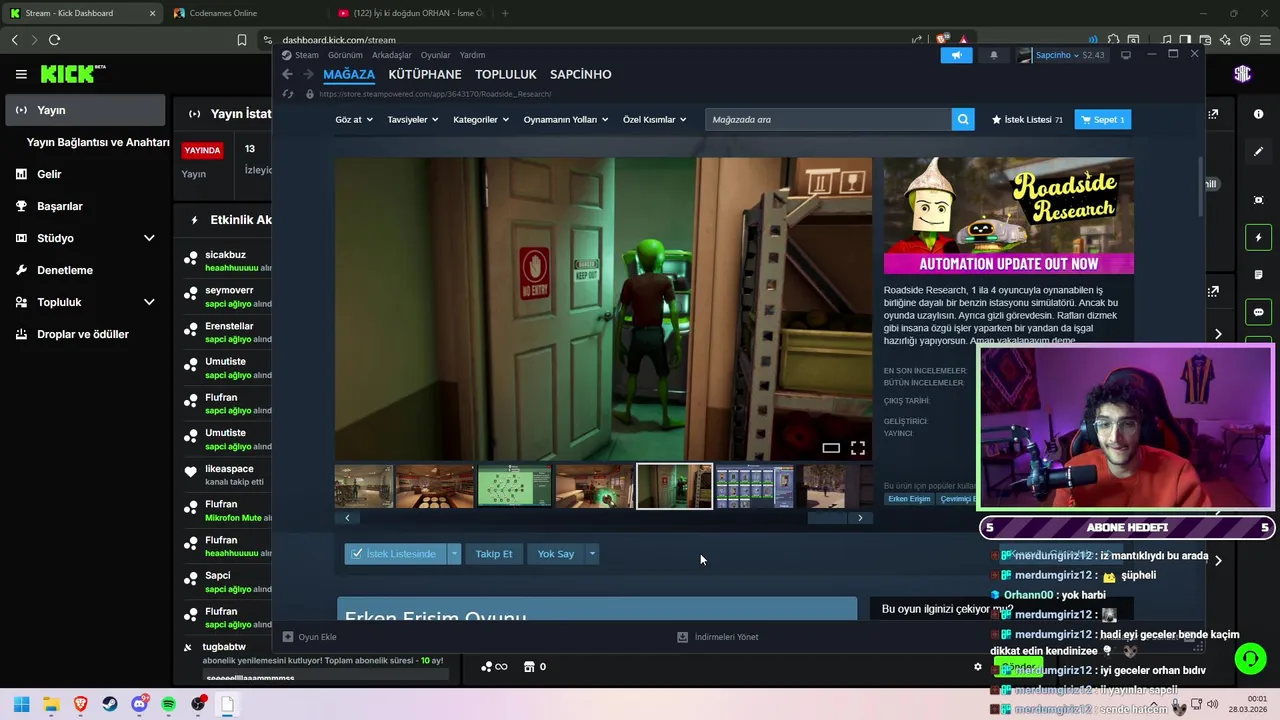Click Oyun Ekle in Steam footer
This screenshot has height=720, width=1280.
coord(309,637)
